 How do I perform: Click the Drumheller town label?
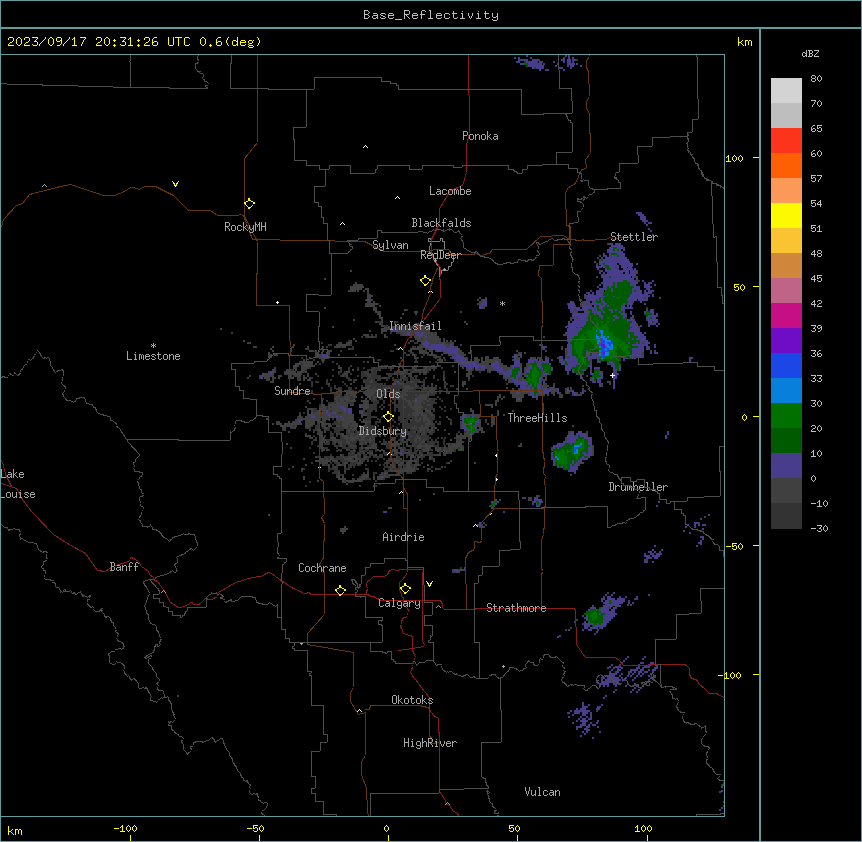click(x=638, y=487)
